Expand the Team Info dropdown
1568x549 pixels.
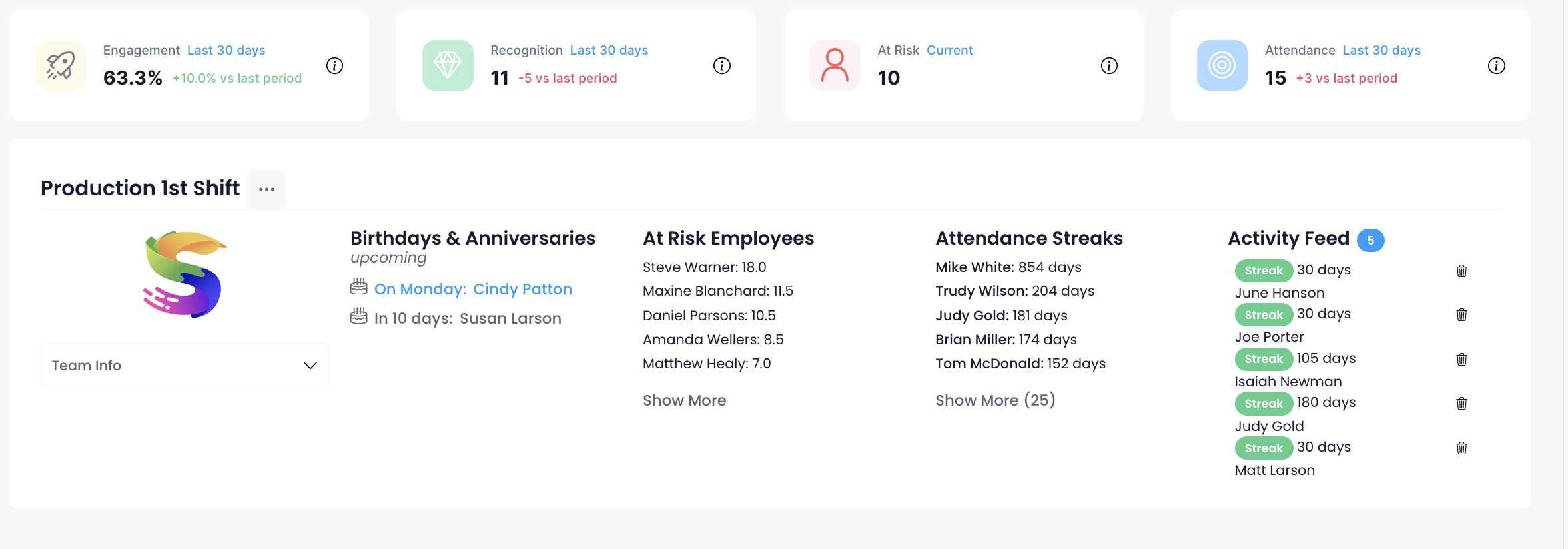click(x=185, y=366)
